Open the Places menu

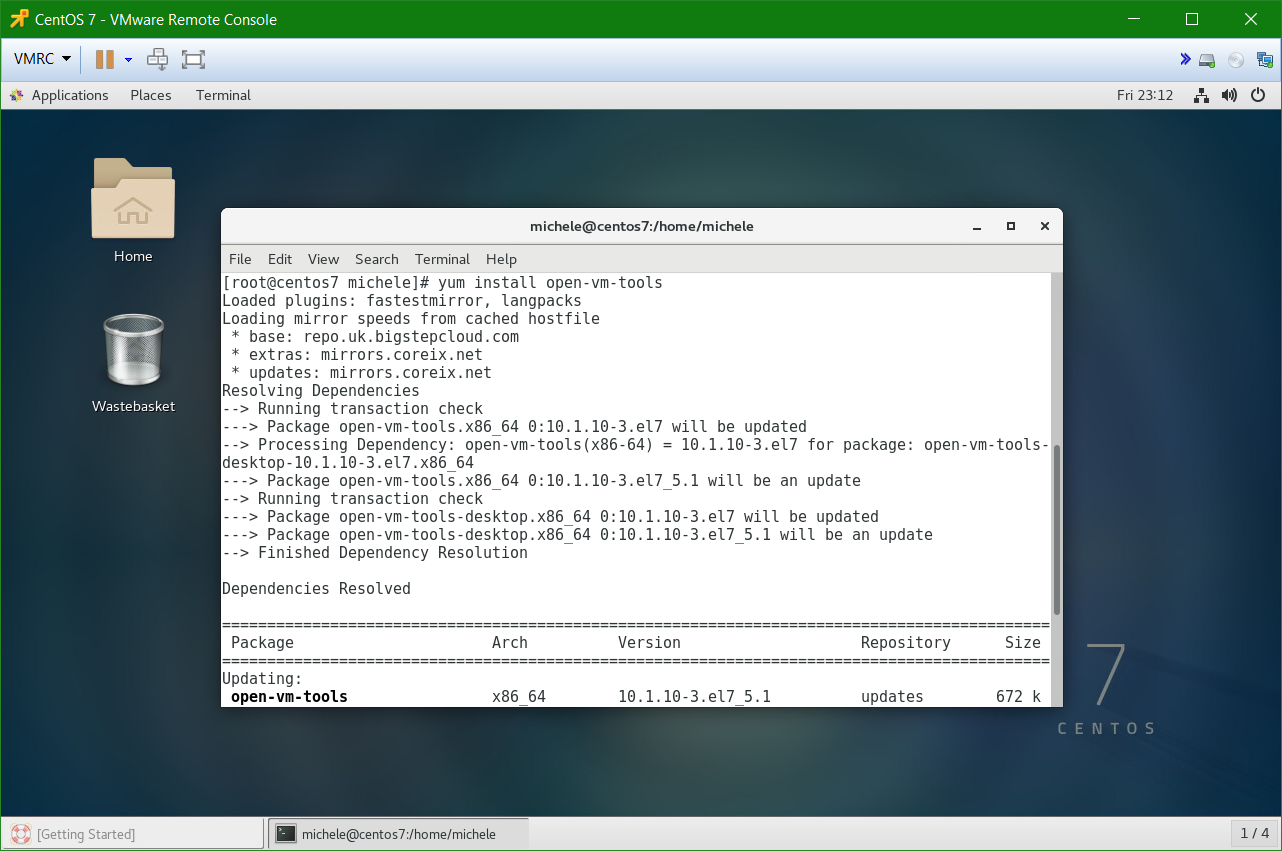pyautogui.click(x=151, y=95)
